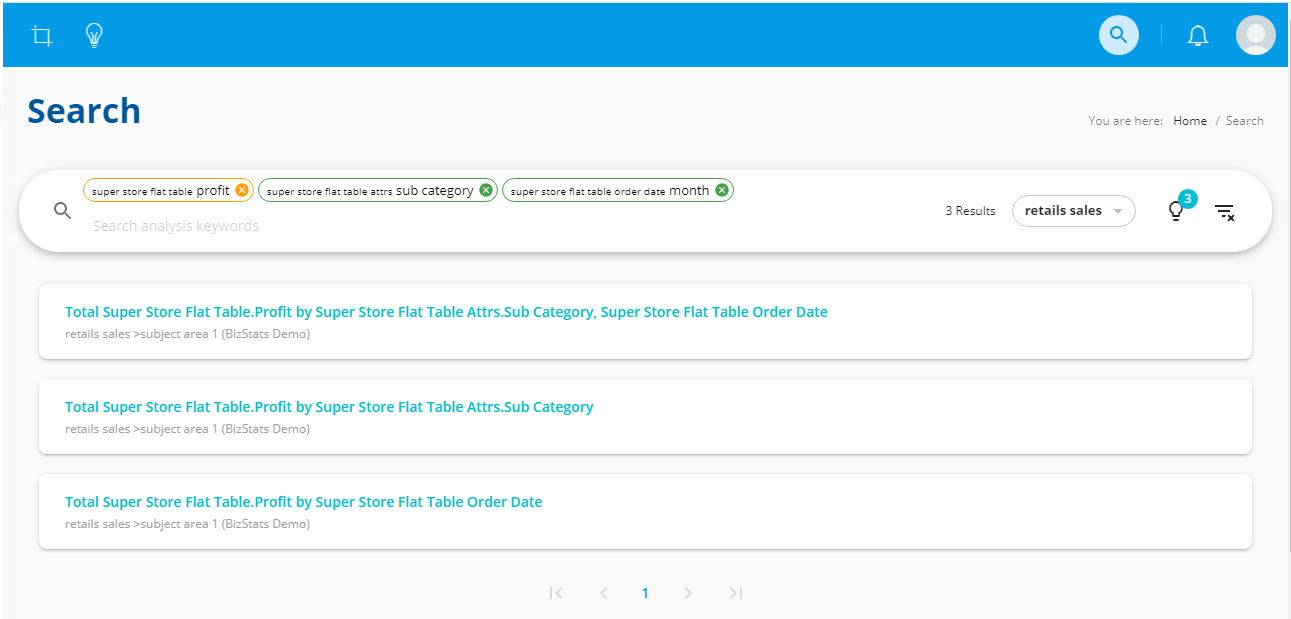The width and height of the screenshot is (1291, 619).
Task: Go to previous results page
Action: pyautogui.click(x=603, y=593)
